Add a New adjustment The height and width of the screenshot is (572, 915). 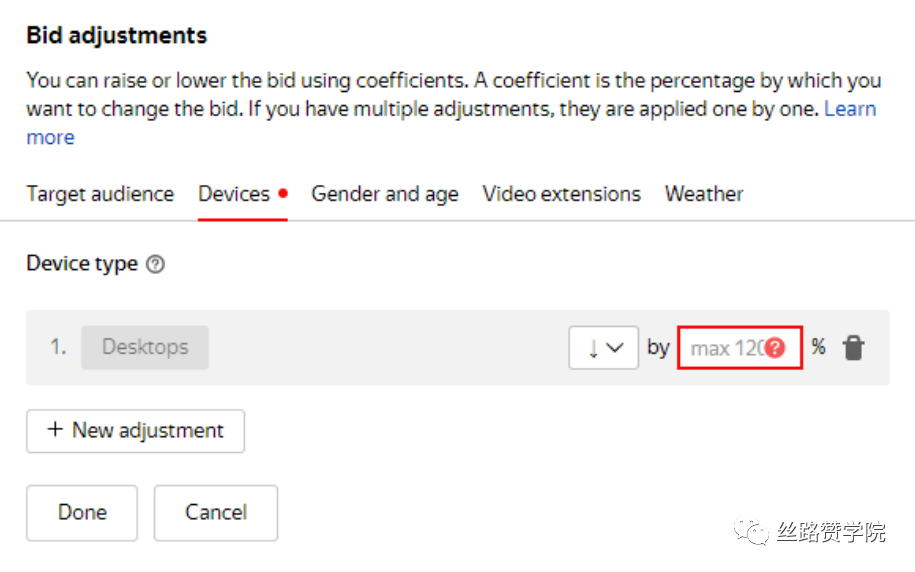tap(136, 431)
